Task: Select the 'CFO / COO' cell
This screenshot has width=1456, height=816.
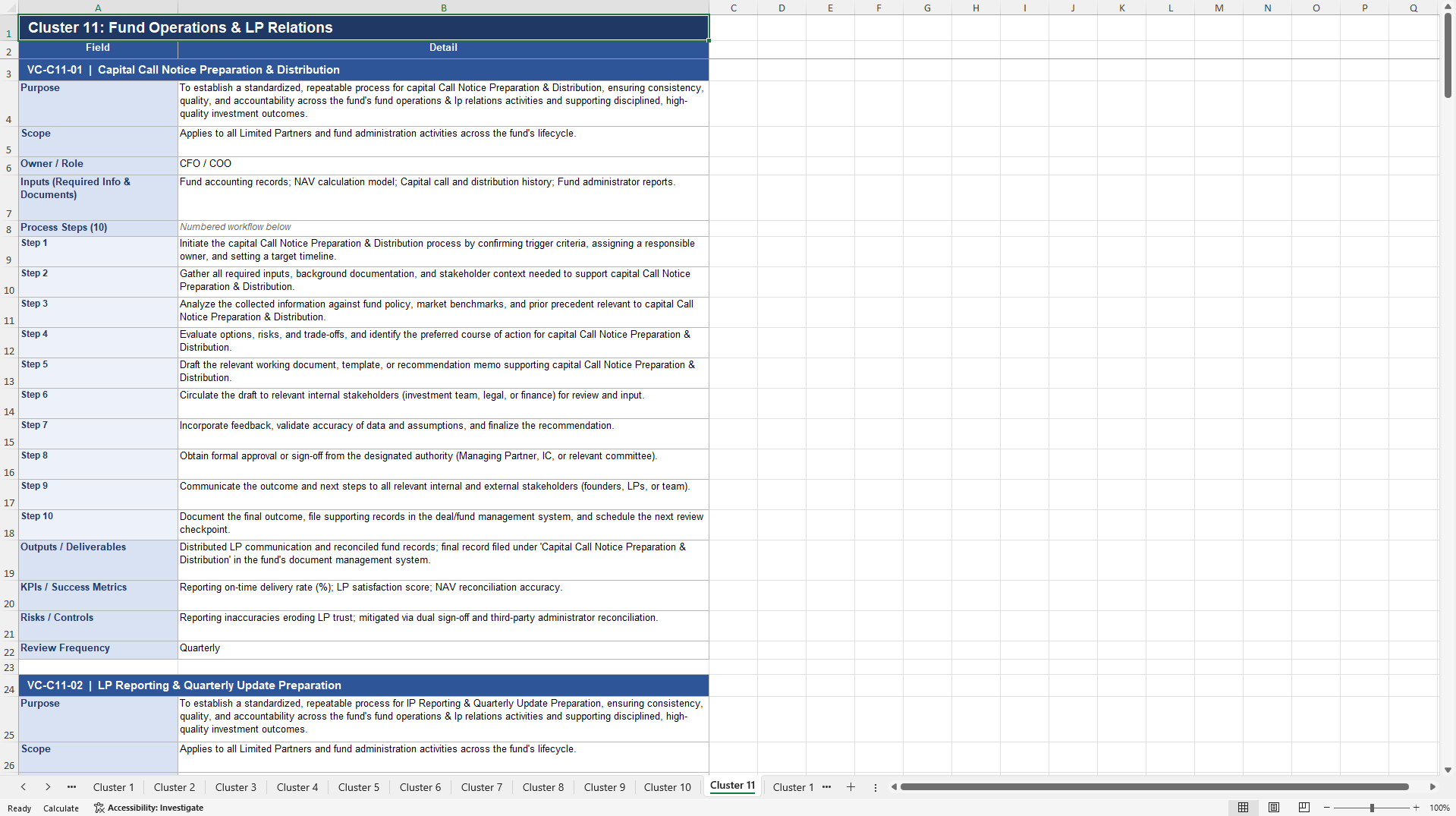Action: [443, 165]
